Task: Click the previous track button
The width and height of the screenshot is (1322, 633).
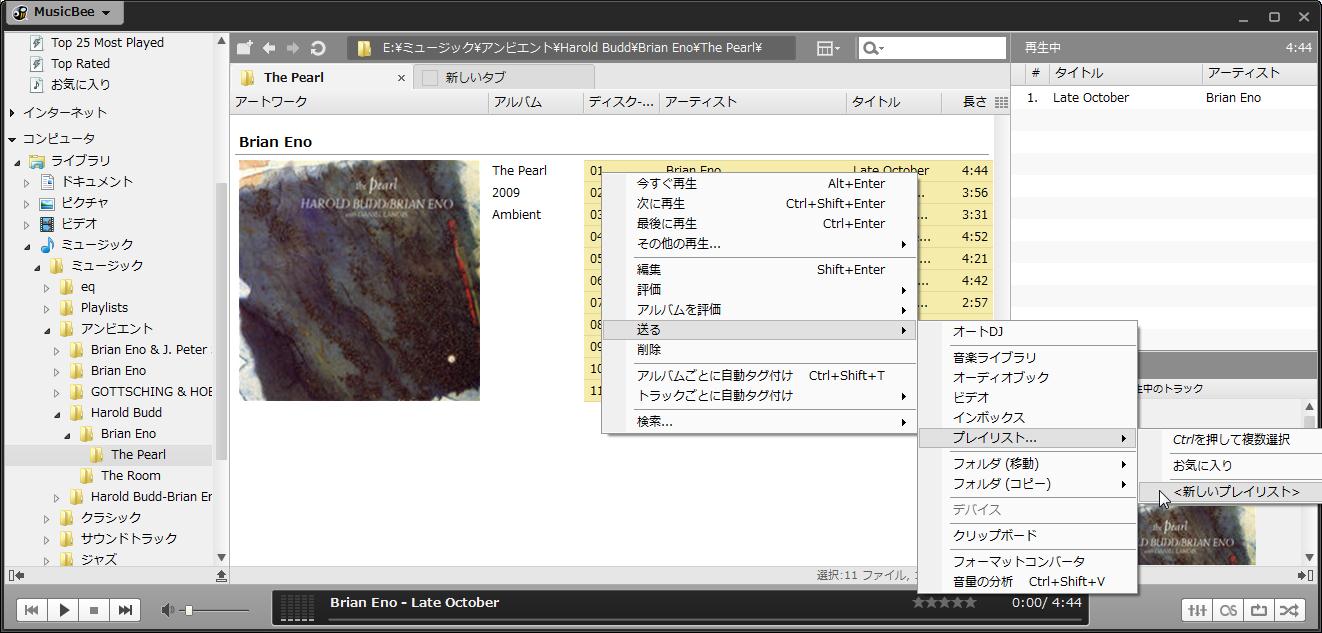Action: click(32, 610)
